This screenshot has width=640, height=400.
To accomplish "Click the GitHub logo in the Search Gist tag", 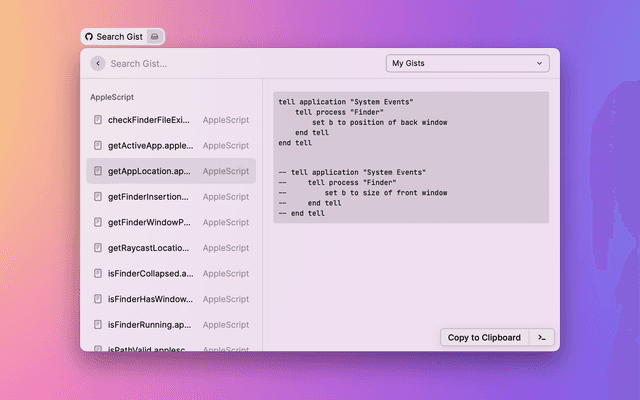I will [x=89, y=37].
